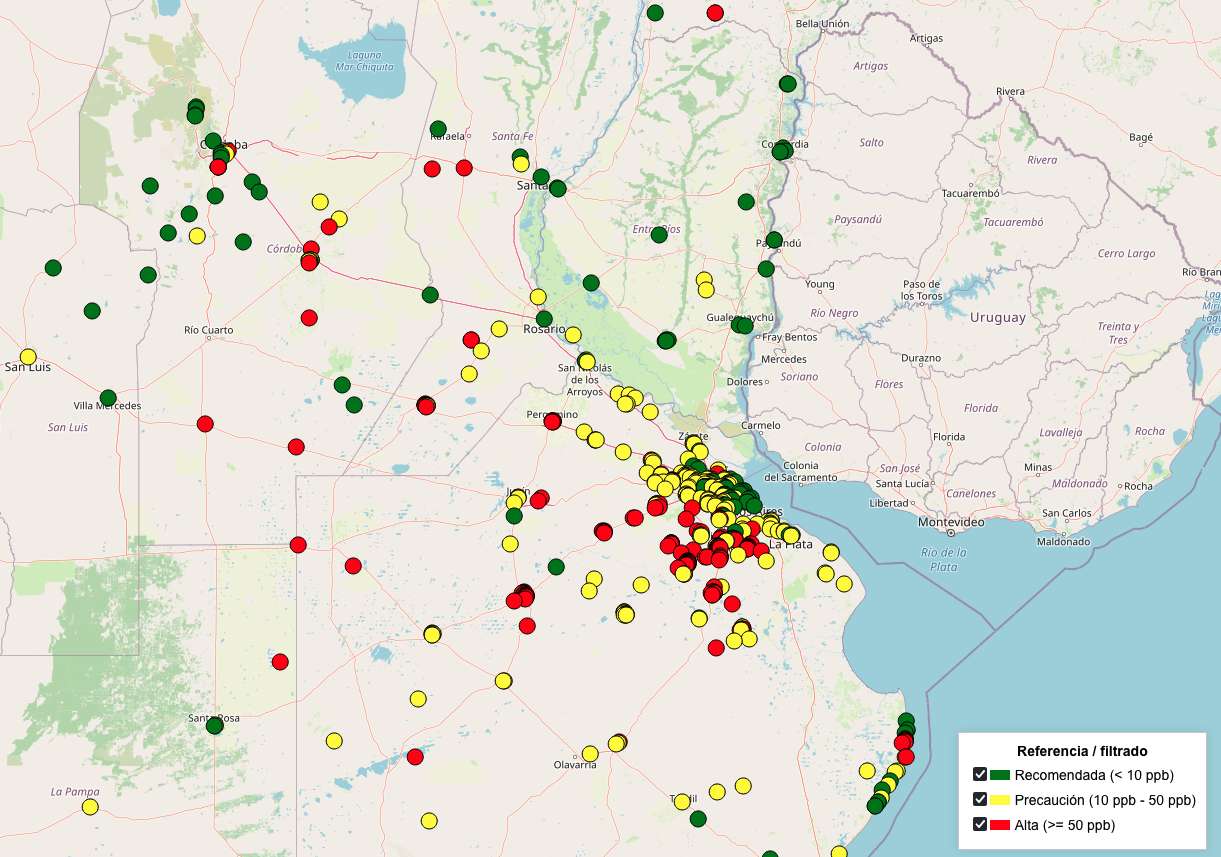This screenshot has height=857, width=1221.
Task: Uncheck the Recomendada (< 10 ppb) checkbox
Action: click(x=980, y=775)
